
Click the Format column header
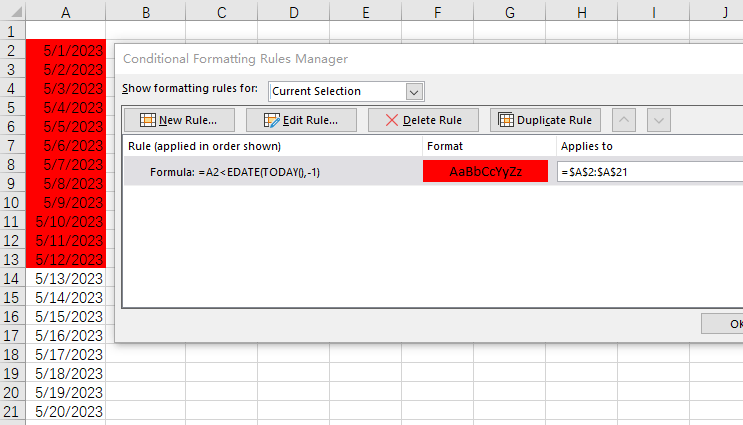444,146
